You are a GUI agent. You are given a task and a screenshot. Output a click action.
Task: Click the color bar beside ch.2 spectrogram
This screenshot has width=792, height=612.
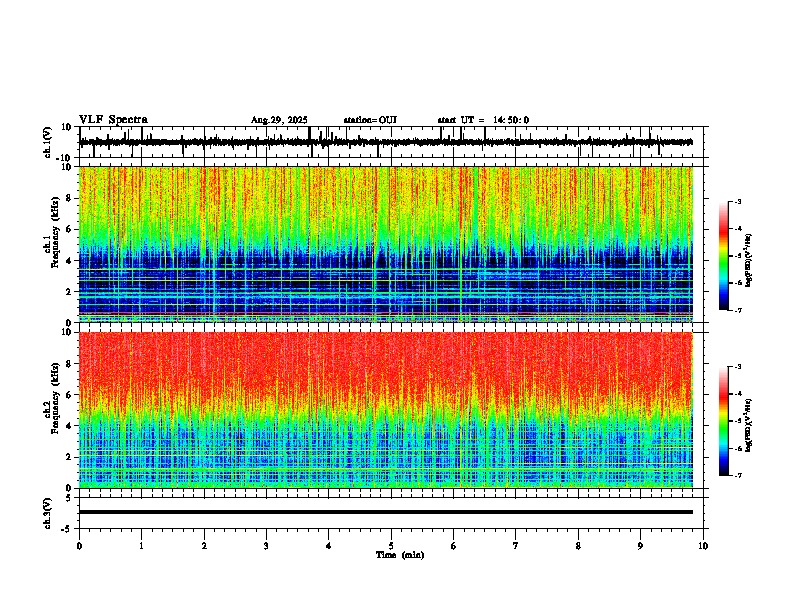pyautogui.click(x=723, y=421)
